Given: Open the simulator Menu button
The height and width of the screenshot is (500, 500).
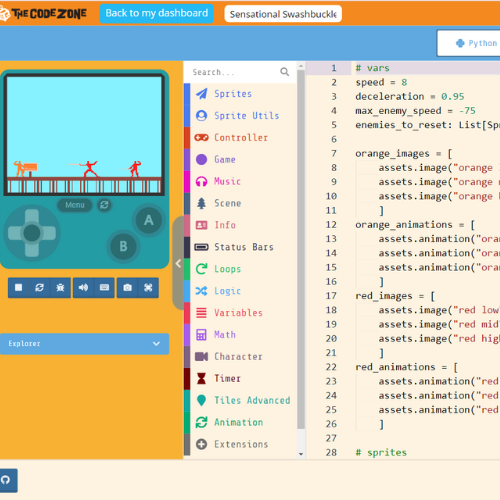Looking at the screenshot, I should [x=75, y=205].
